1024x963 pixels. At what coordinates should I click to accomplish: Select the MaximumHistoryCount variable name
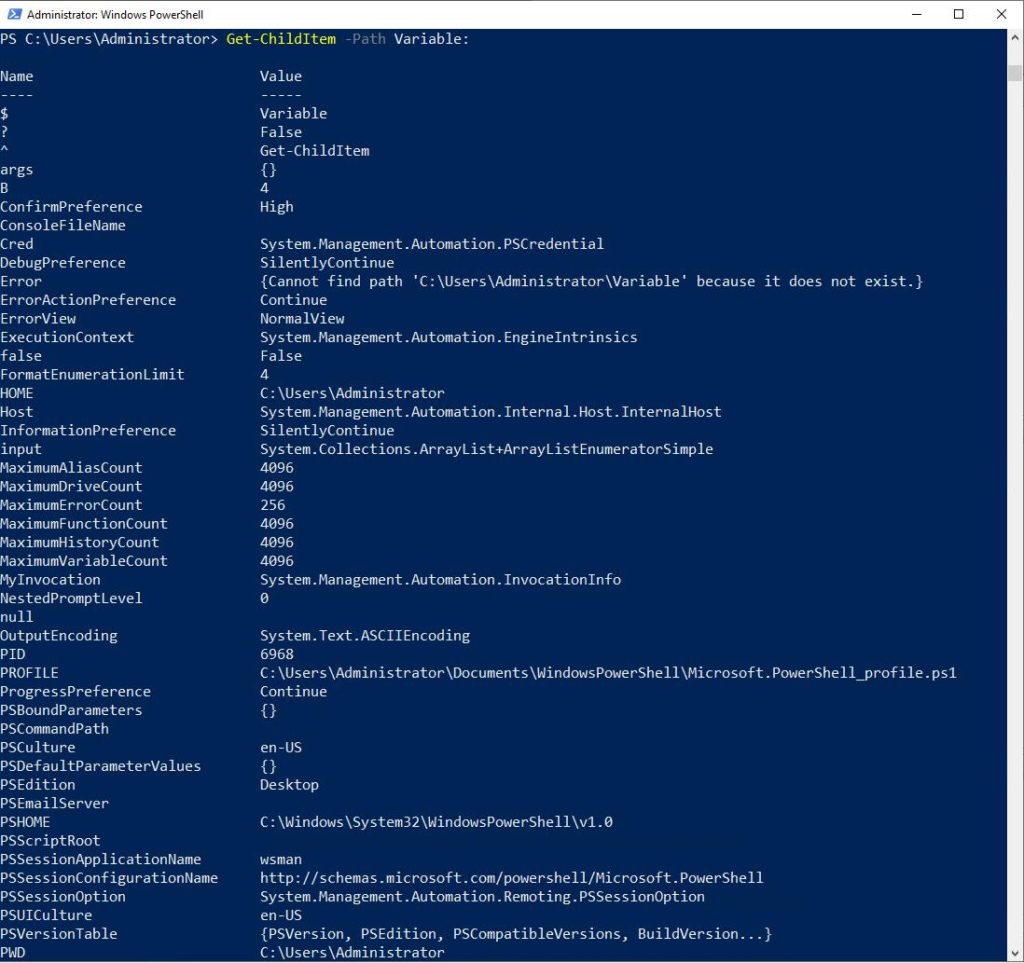[x=80, y=543]
